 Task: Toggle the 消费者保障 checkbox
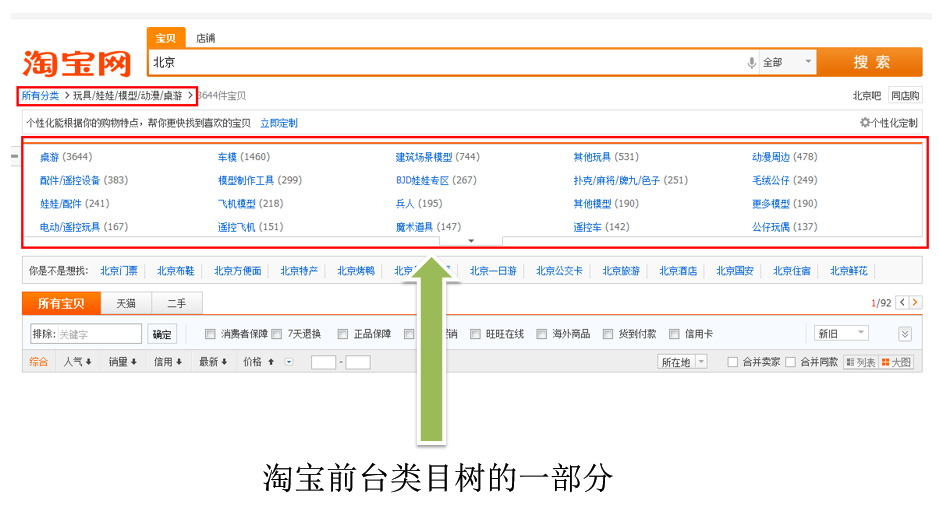coord(210,334)
